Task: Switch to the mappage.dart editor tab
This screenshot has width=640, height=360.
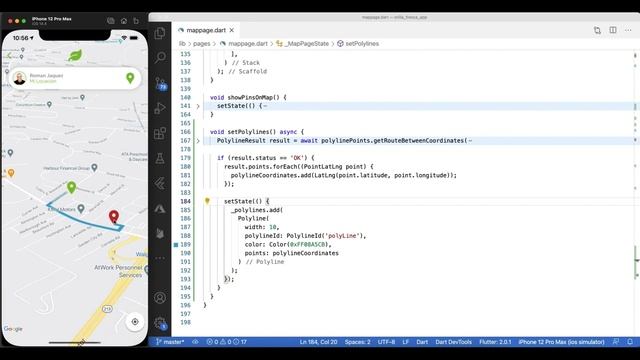Action: [206, 30]
